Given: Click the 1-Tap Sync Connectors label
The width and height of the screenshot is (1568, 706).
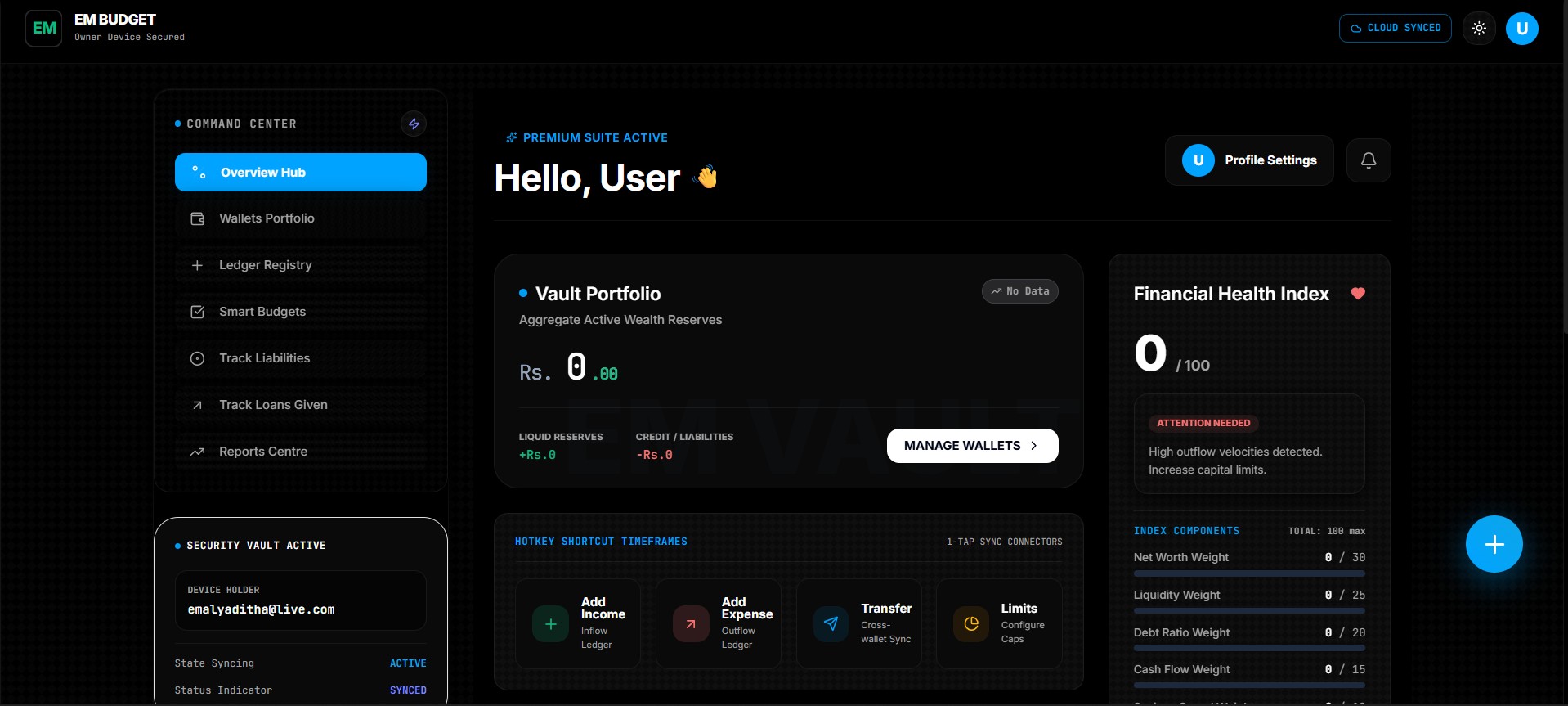Looking at the screenshot, I should click(1004, 542).
